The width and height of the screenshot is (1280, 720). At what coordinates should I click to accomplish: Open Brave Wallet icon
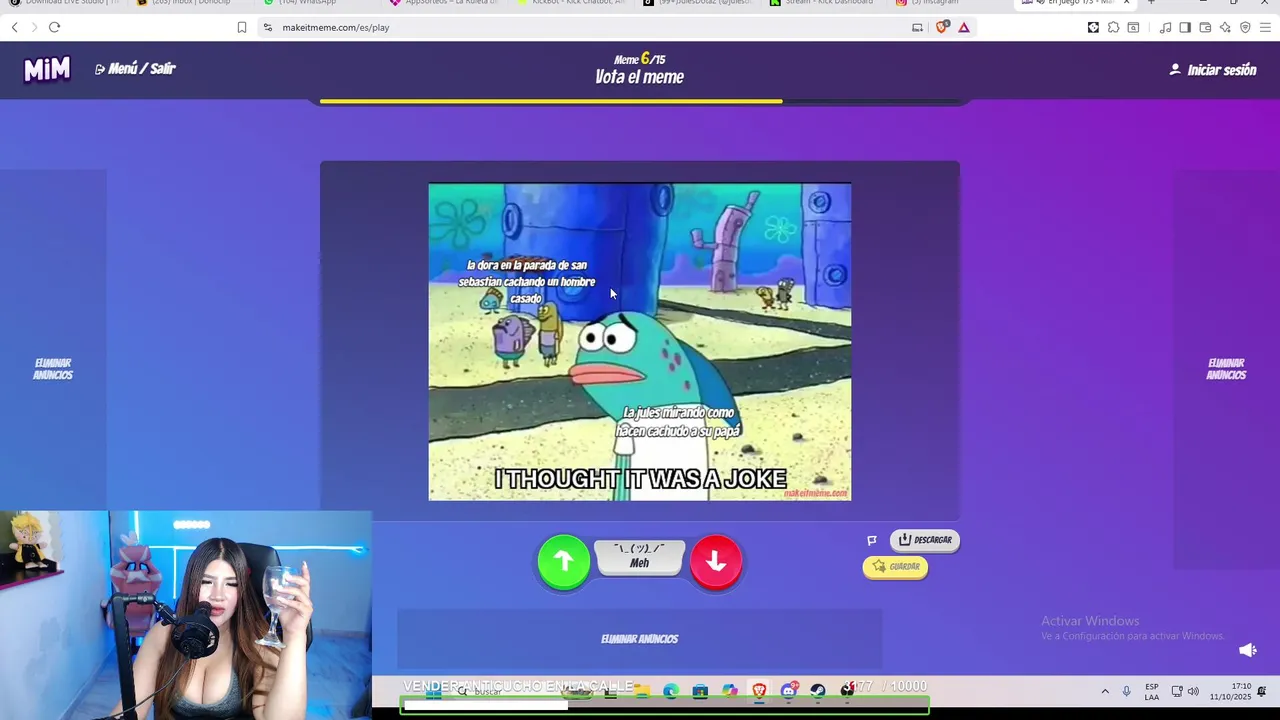coord(1205,27)
